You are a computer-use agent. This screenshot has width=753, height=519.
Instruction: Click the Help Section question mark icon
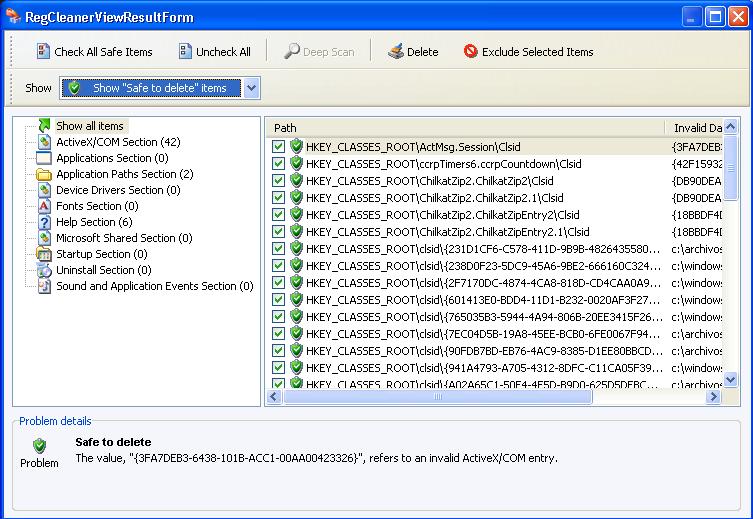(x=44, y=222)
